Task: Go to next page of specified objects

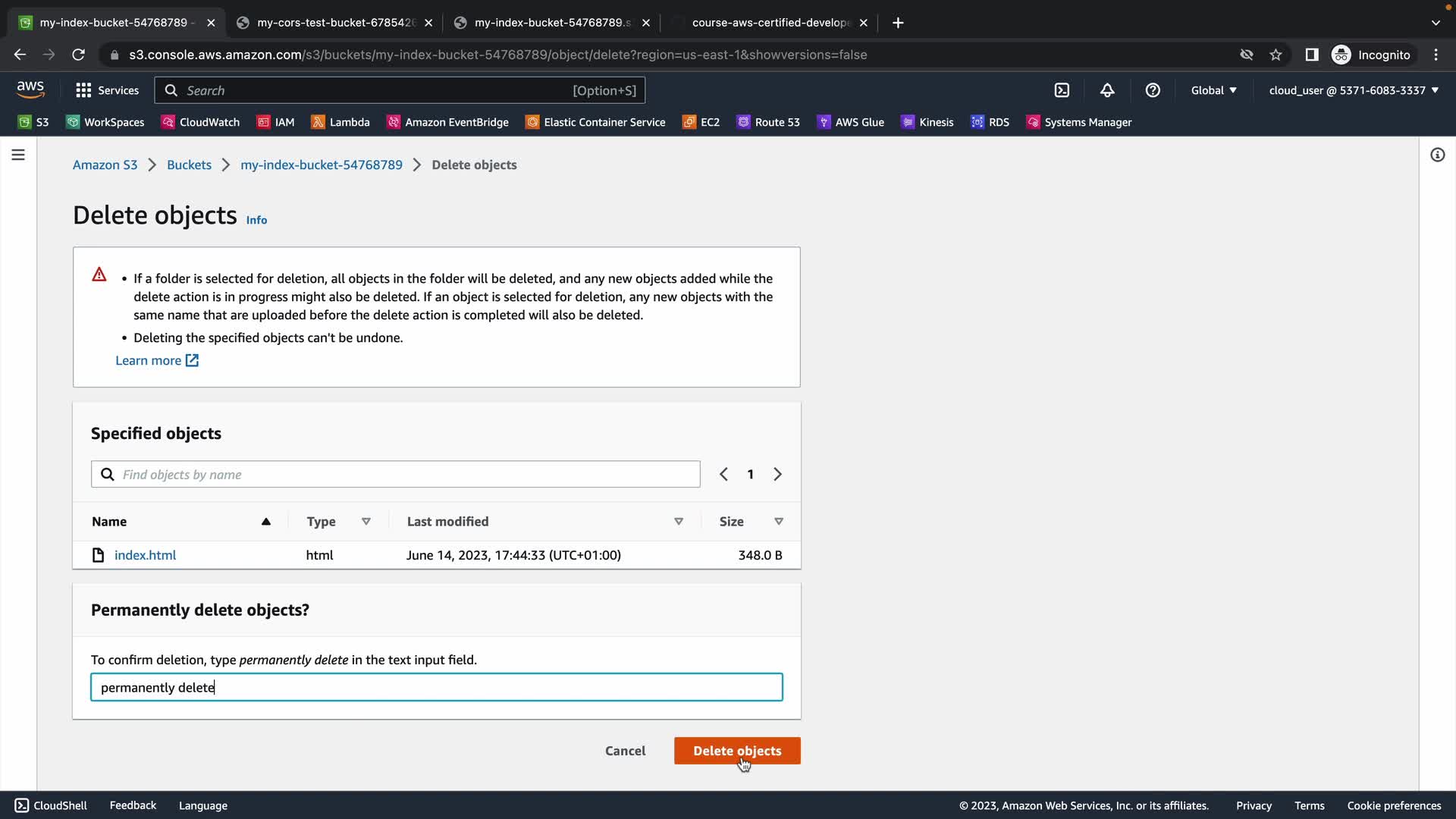Action: click(x=777, y=475)
